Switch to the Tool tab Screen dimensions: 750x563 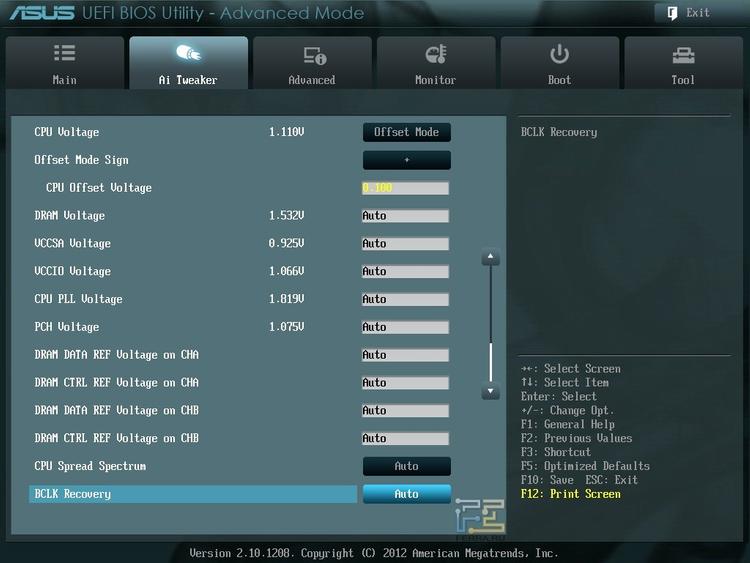[x=684, y=63]
